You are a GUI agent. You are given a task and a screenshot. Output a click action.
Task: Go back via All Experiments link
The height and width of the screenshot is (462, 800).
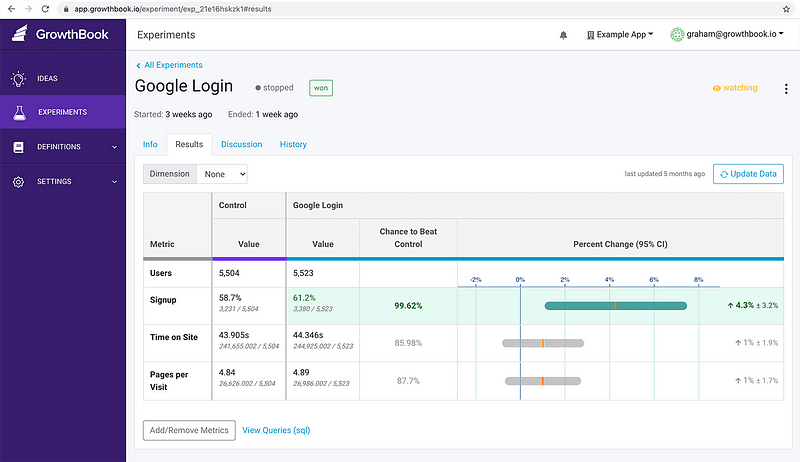[x=169, y=65]
